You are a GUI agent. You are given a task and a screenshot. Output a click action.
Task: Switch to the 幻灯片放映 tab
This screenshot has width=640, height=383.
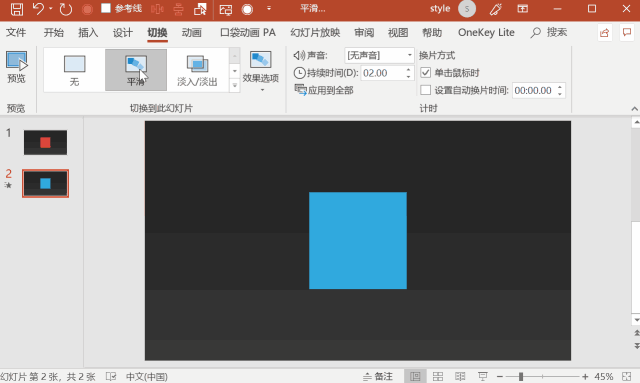pos(315,32)
